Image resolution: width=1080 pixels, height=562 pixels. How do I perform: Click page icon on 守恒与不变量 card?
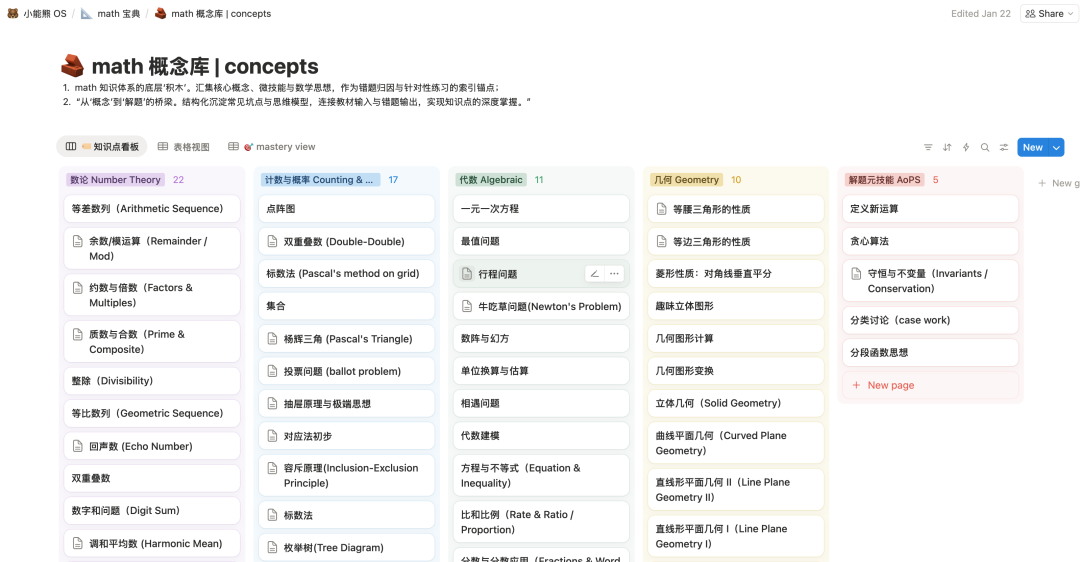(856, 273)
